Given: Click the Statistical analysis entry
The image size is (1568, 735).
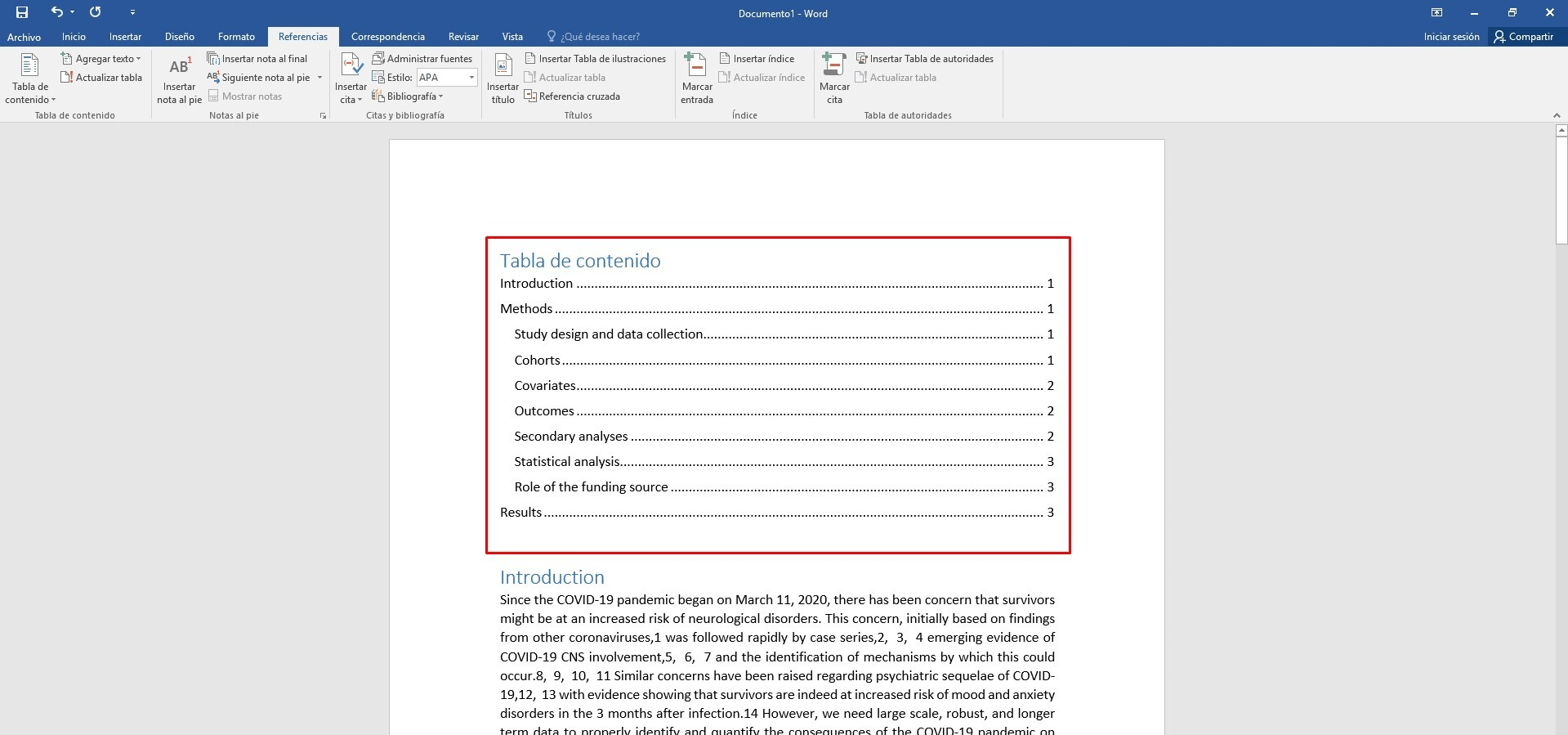Looking at the screenshot, I should 784,462.
